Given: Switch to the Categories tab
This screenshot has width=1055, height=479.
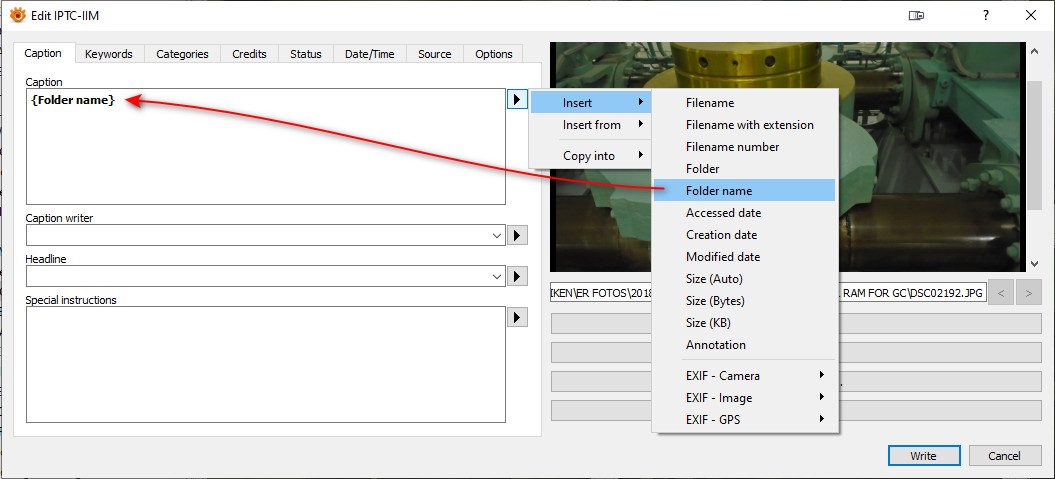Looking at the screenshot, I should (182, 54).
